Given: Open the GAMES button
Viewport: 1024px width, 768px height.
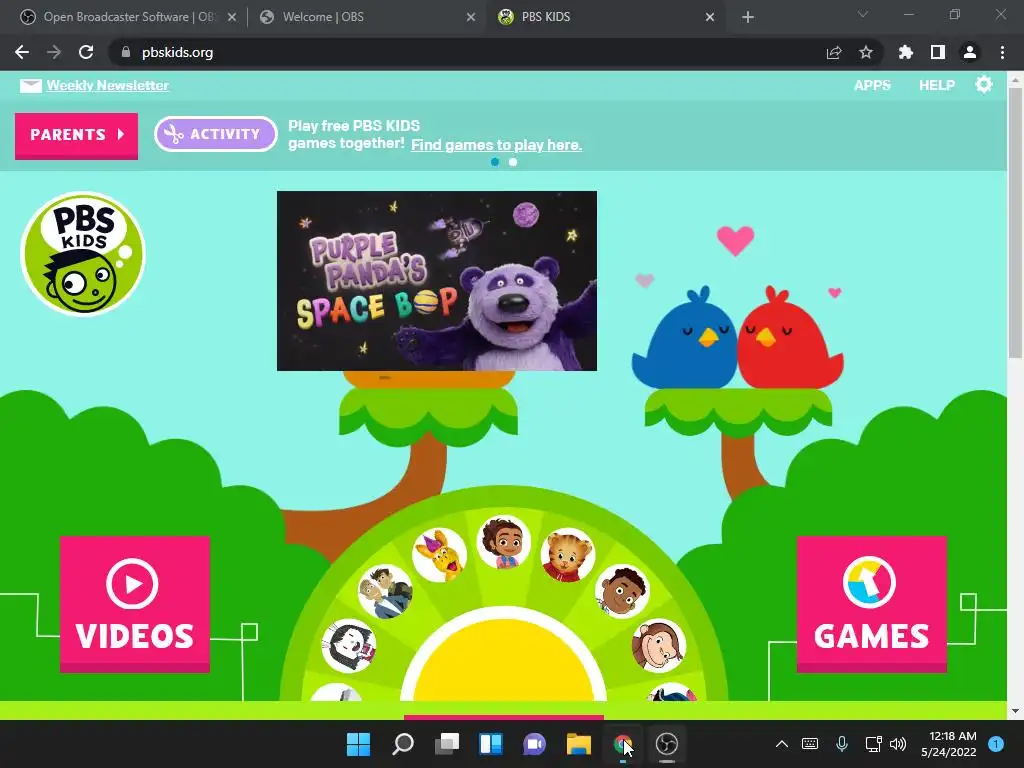Looking at the screenshot, I should point(871,604).
